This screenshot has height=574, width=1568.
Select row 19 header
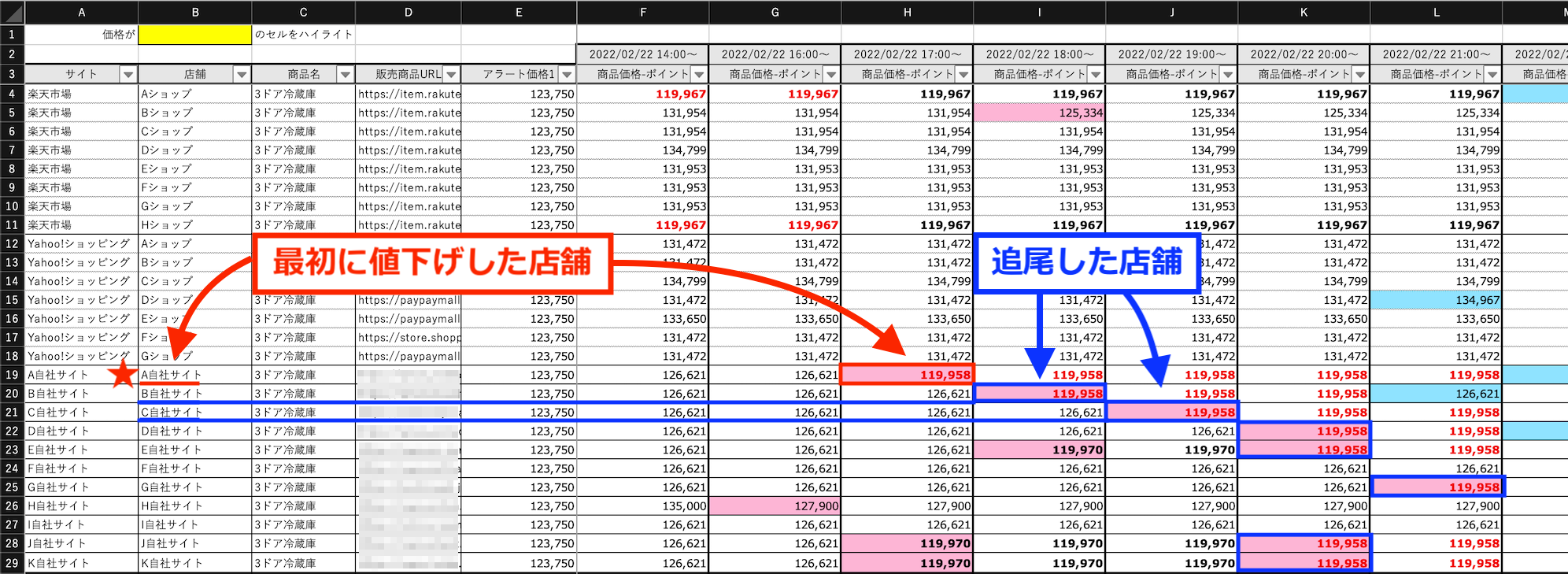(x=13, y=375)
